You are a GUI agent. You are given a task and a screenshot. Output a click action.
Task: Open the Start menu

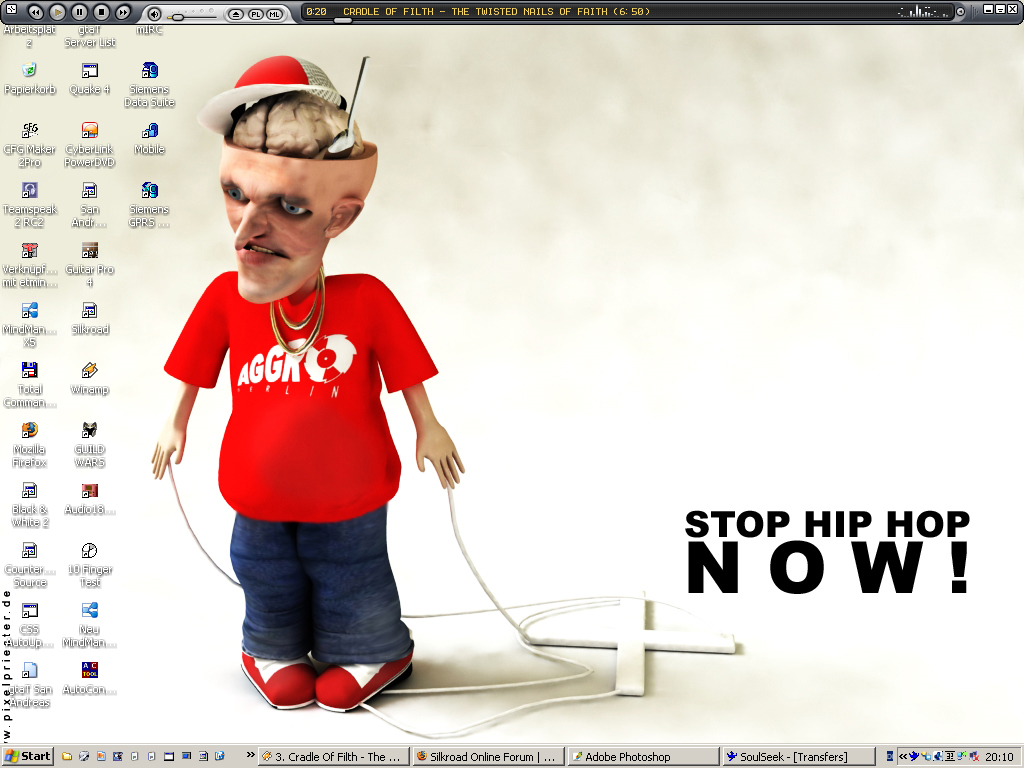28,756
